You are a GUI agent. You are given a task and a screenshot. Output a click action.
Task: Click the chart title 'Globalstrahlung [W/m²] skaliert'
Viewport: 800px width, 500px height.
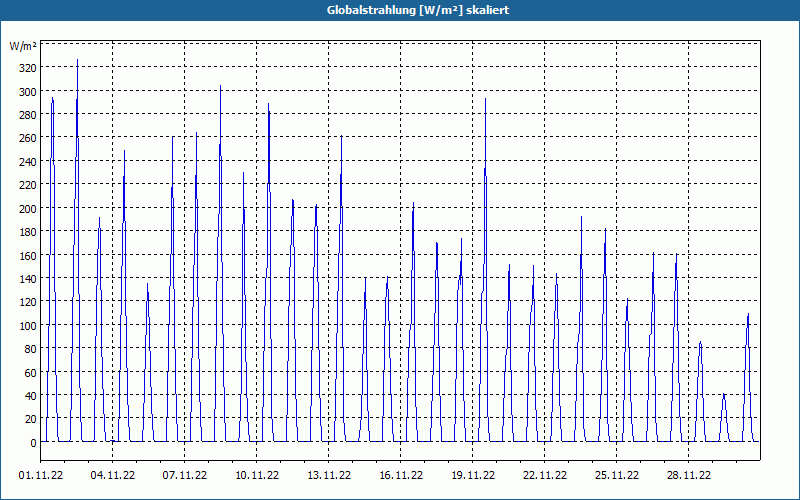click(418, 10)
